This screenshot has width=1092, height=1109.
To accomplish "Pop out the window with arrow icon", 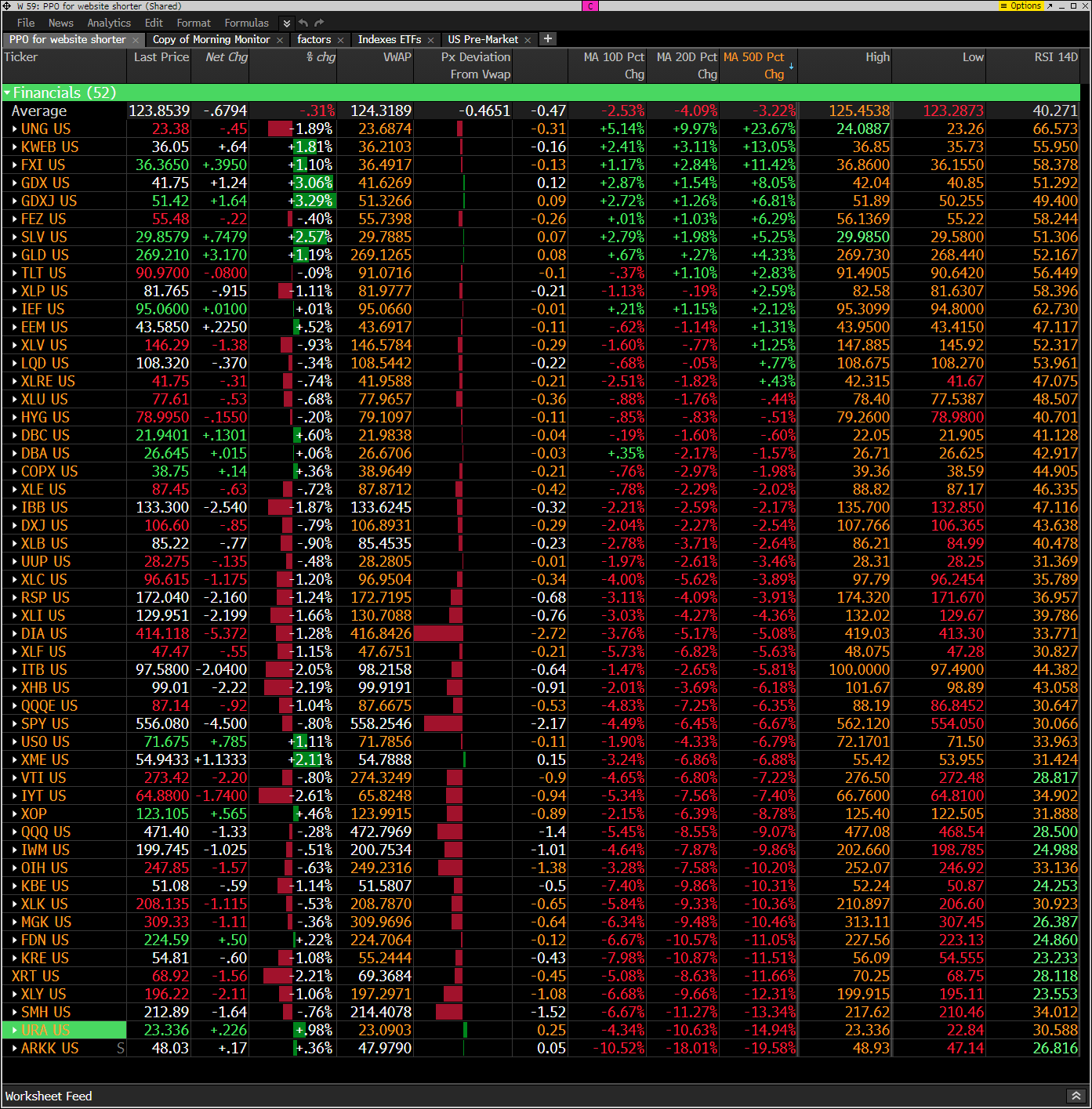I will click(x=1049, y=5).
